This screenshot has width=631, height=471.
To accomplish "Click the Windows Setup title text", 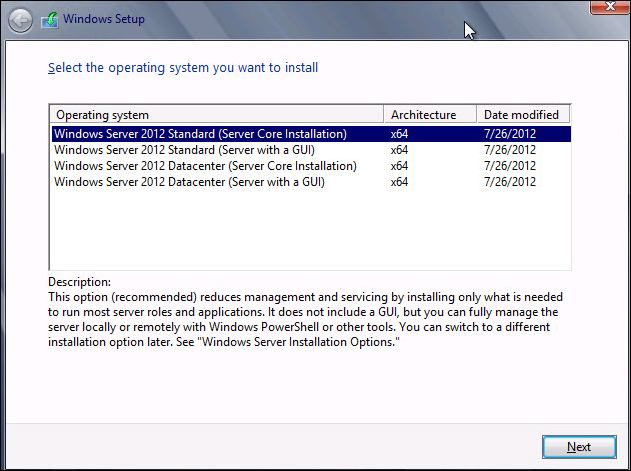I will [x=104, y=19].
